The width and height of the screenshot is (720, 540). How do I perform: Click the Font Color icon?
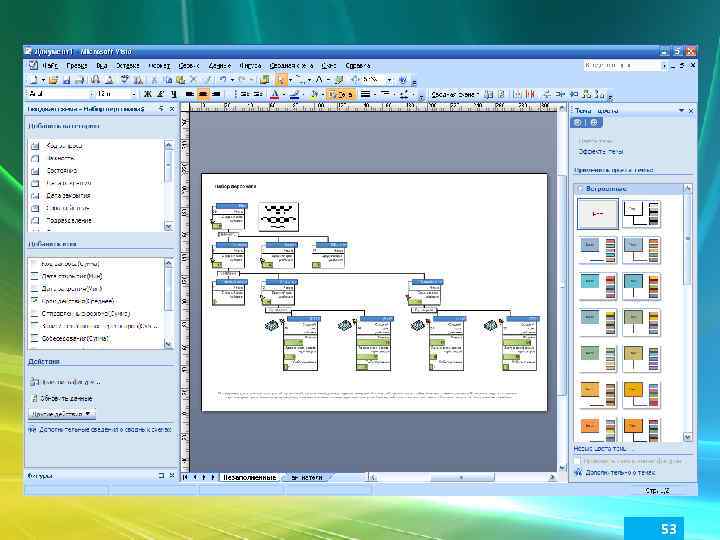tap(275, 94)
